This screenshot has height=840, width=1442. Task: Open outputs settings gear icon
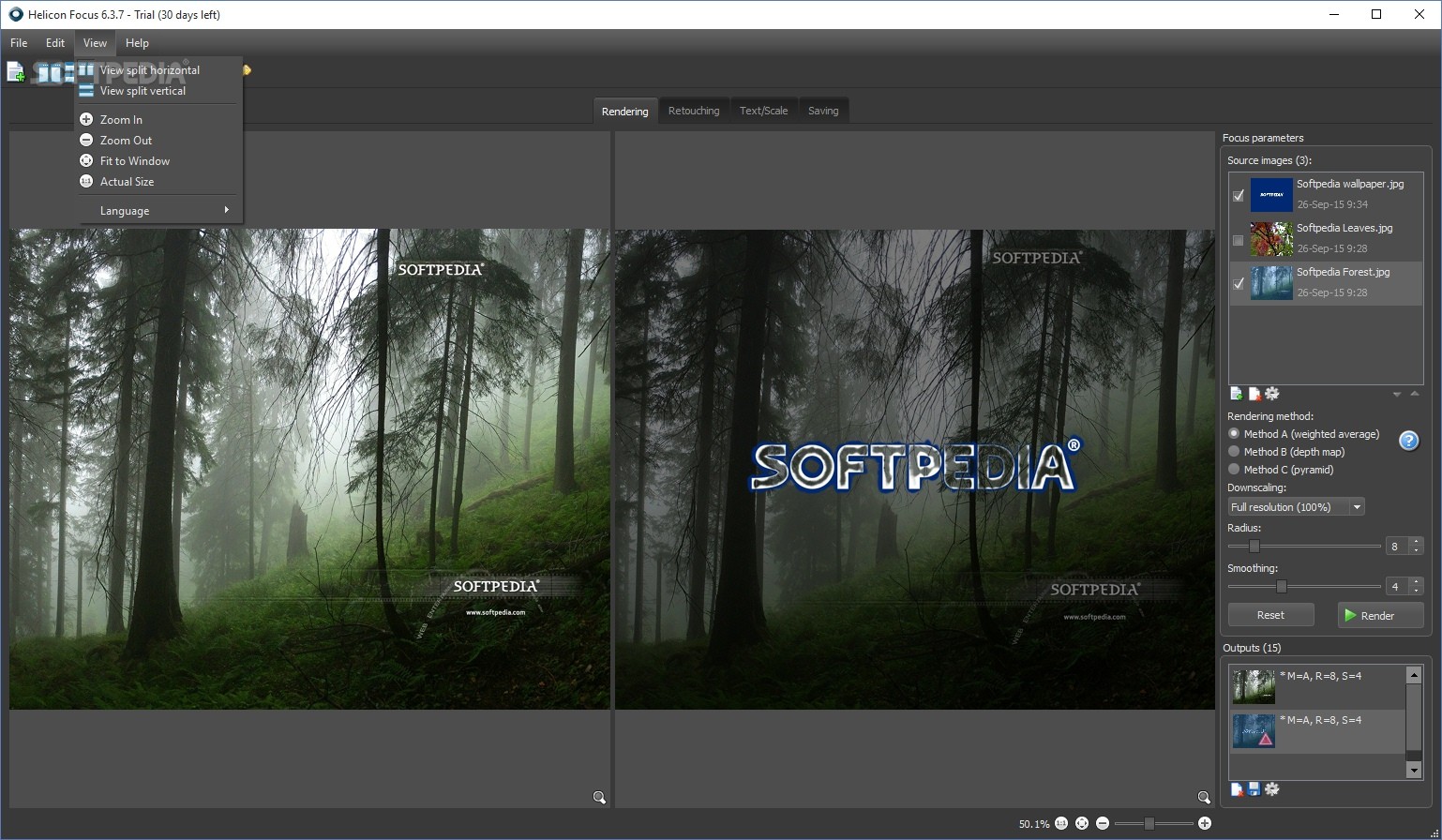pos(1272,789)
